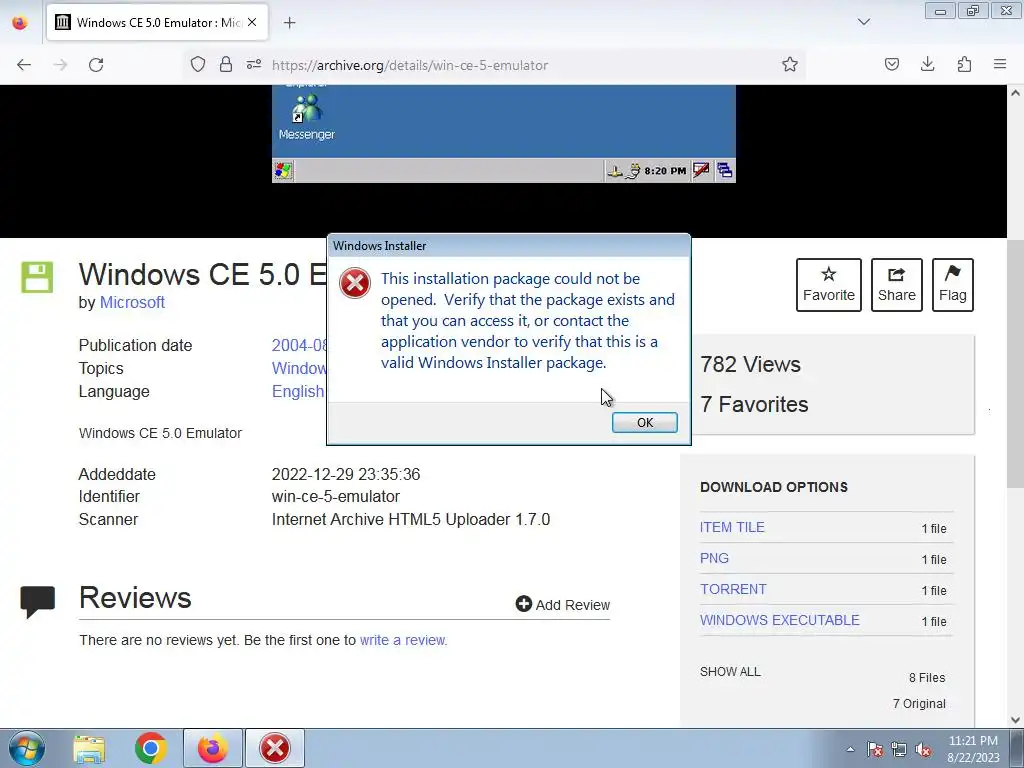Click the Firefox logo icon
The image size is (1024, 768).
20,23
